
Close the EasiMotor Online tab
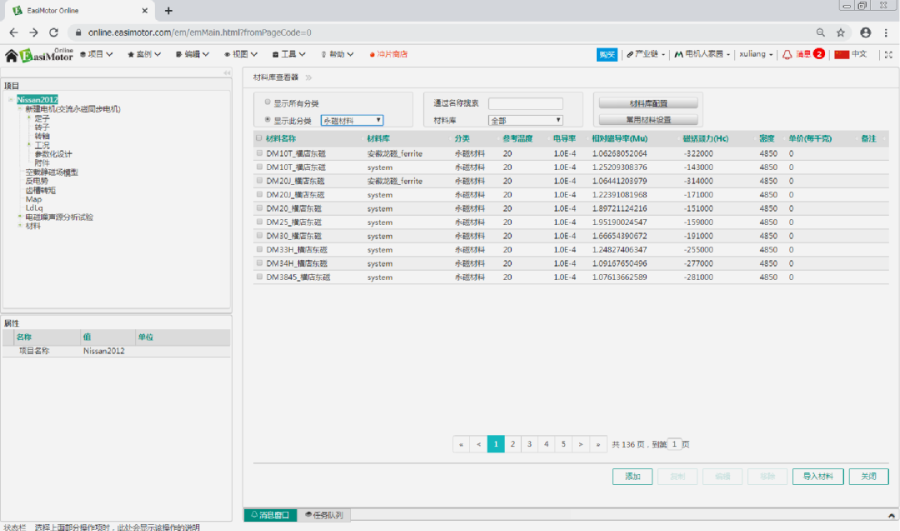point(145,10)
